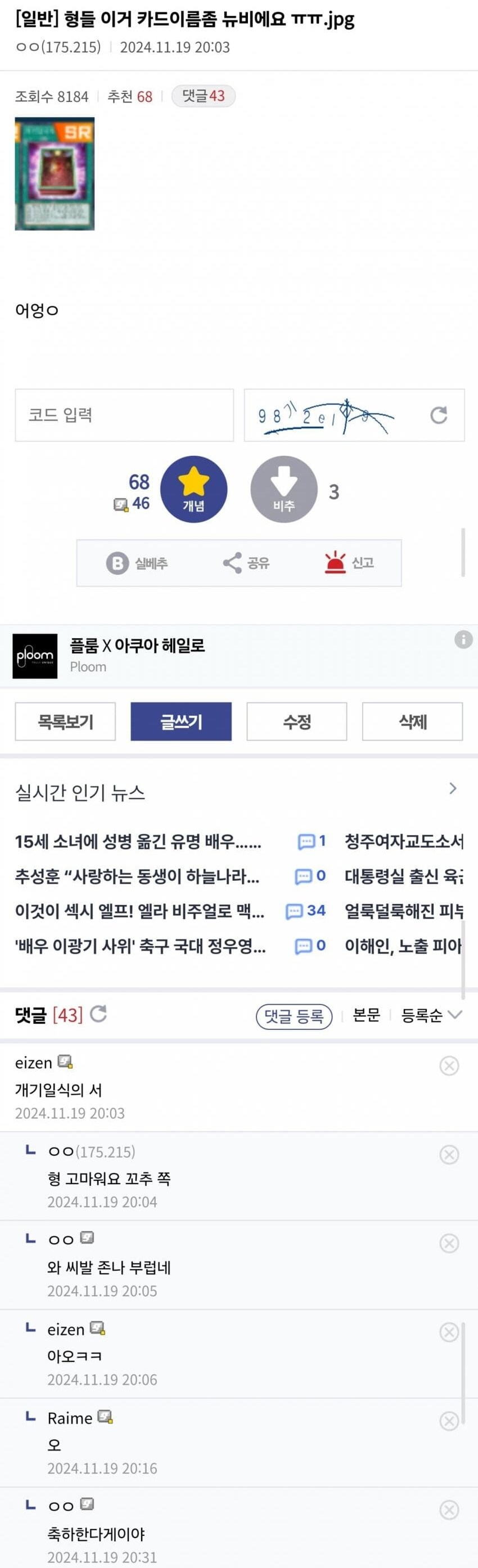
Task: Expand 실시간 인기 뉴스 with the chevron arrow
Action: [x=453, y=789]
